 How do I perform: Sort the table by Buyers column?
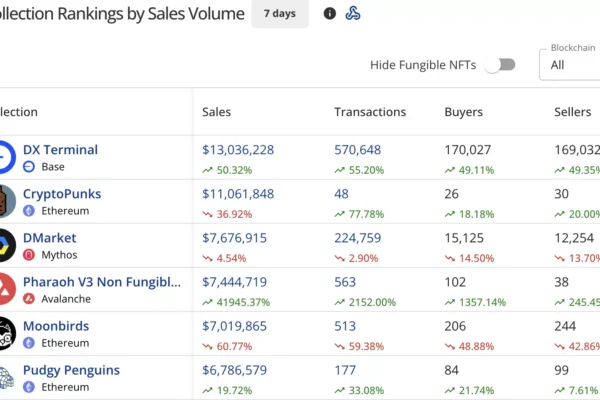coord(463,112)
